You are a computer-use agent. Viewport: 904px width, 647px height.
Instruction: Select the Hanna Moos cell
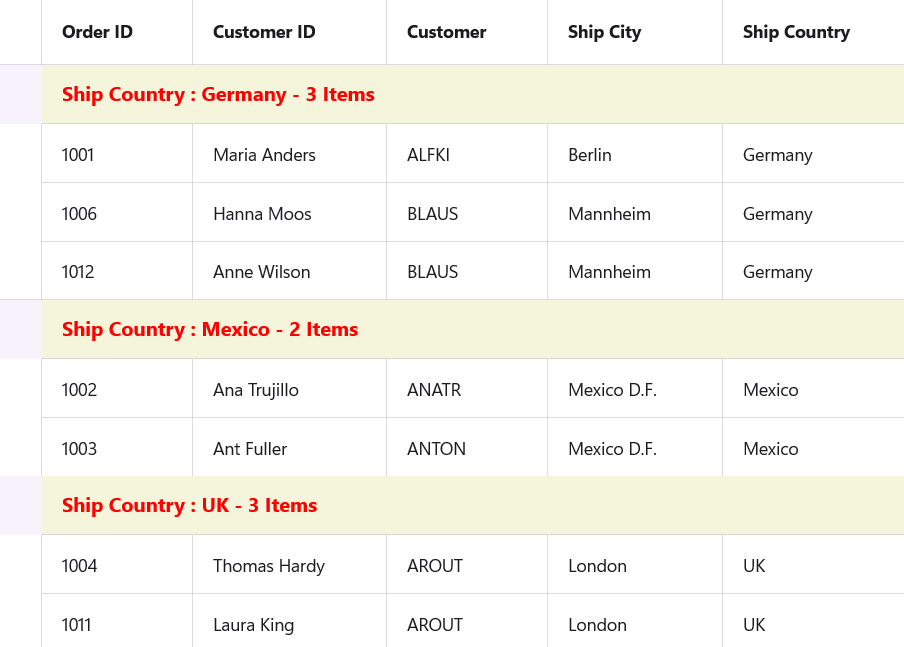(262, 214)
